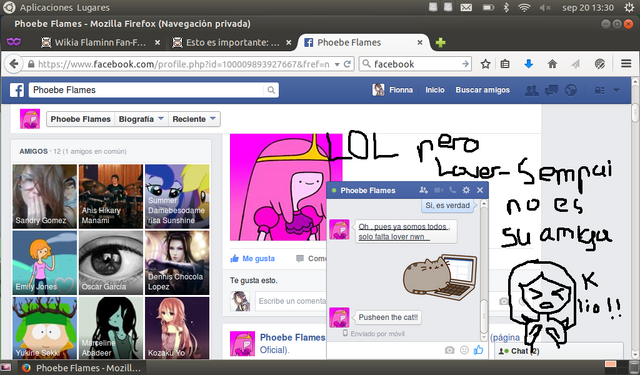Open Facebook friend requests icon

(x=531, y=90)
